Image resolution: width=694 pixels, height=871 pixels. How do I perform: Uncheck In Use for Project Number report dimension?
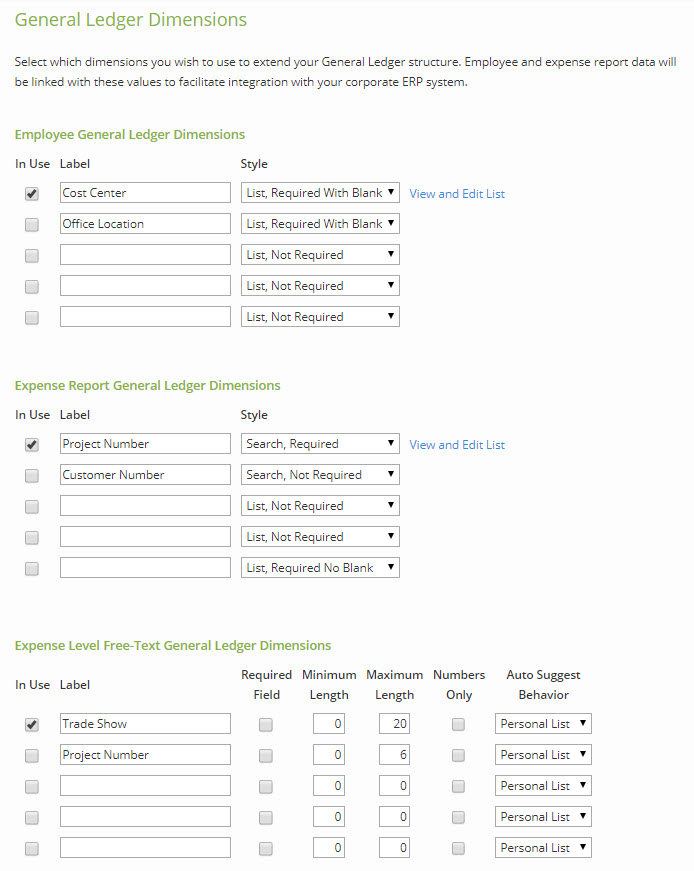[x=32, y=445]
